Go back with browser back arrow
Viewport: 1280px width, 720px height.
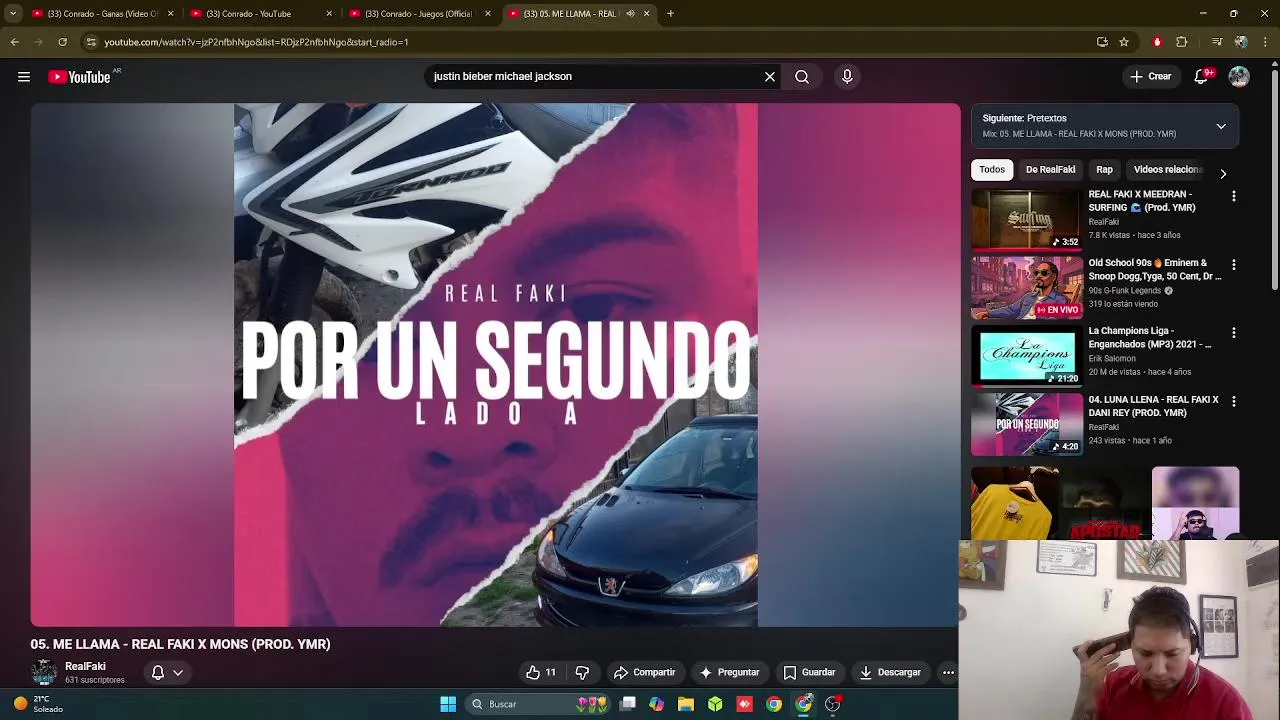[x=15, y=42]
